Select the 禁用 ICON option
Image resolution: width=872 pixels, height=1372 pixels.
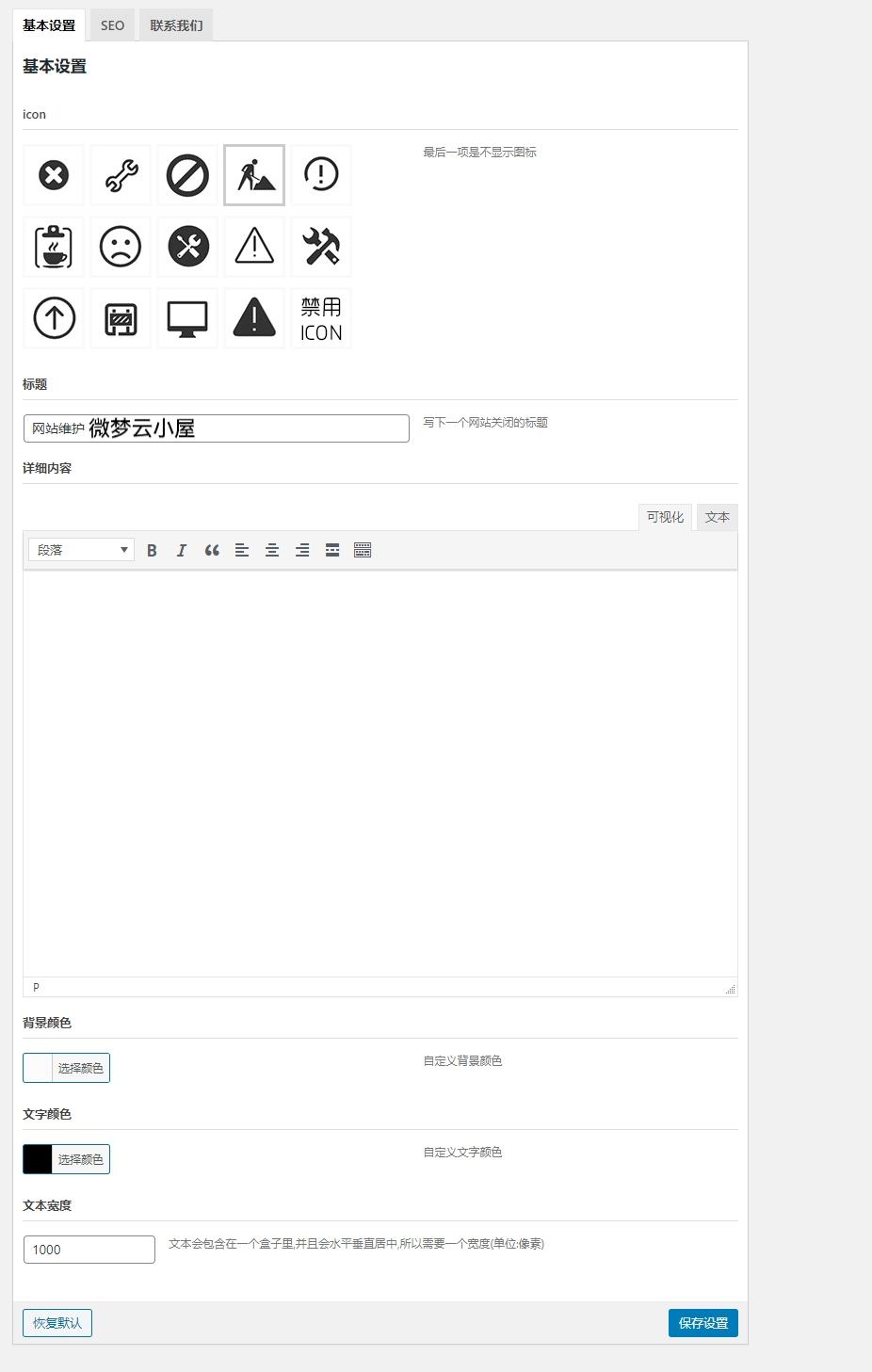[321, 318]
